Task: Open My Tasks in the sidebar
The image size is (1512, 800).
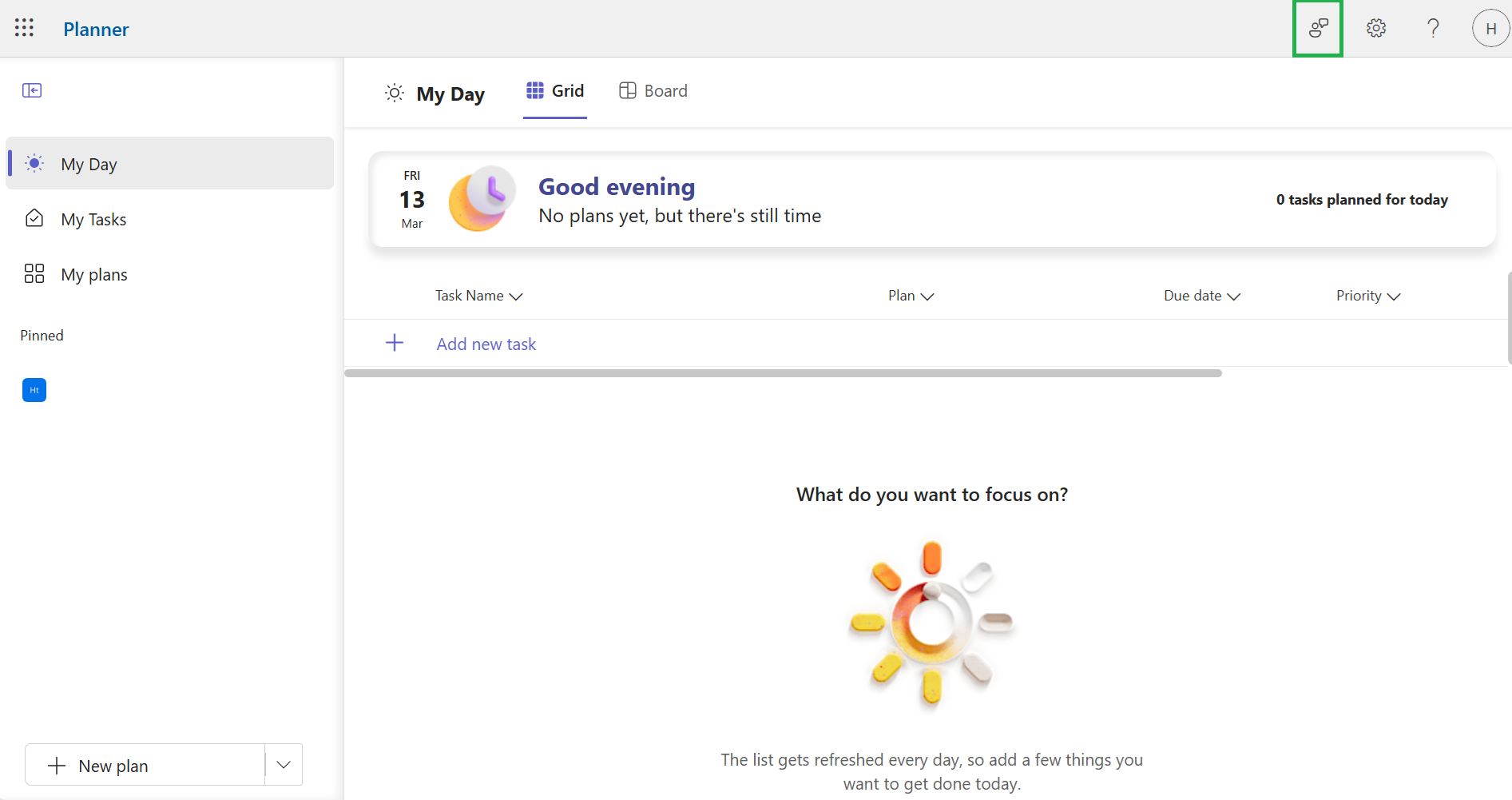Action: pos(169,219)
